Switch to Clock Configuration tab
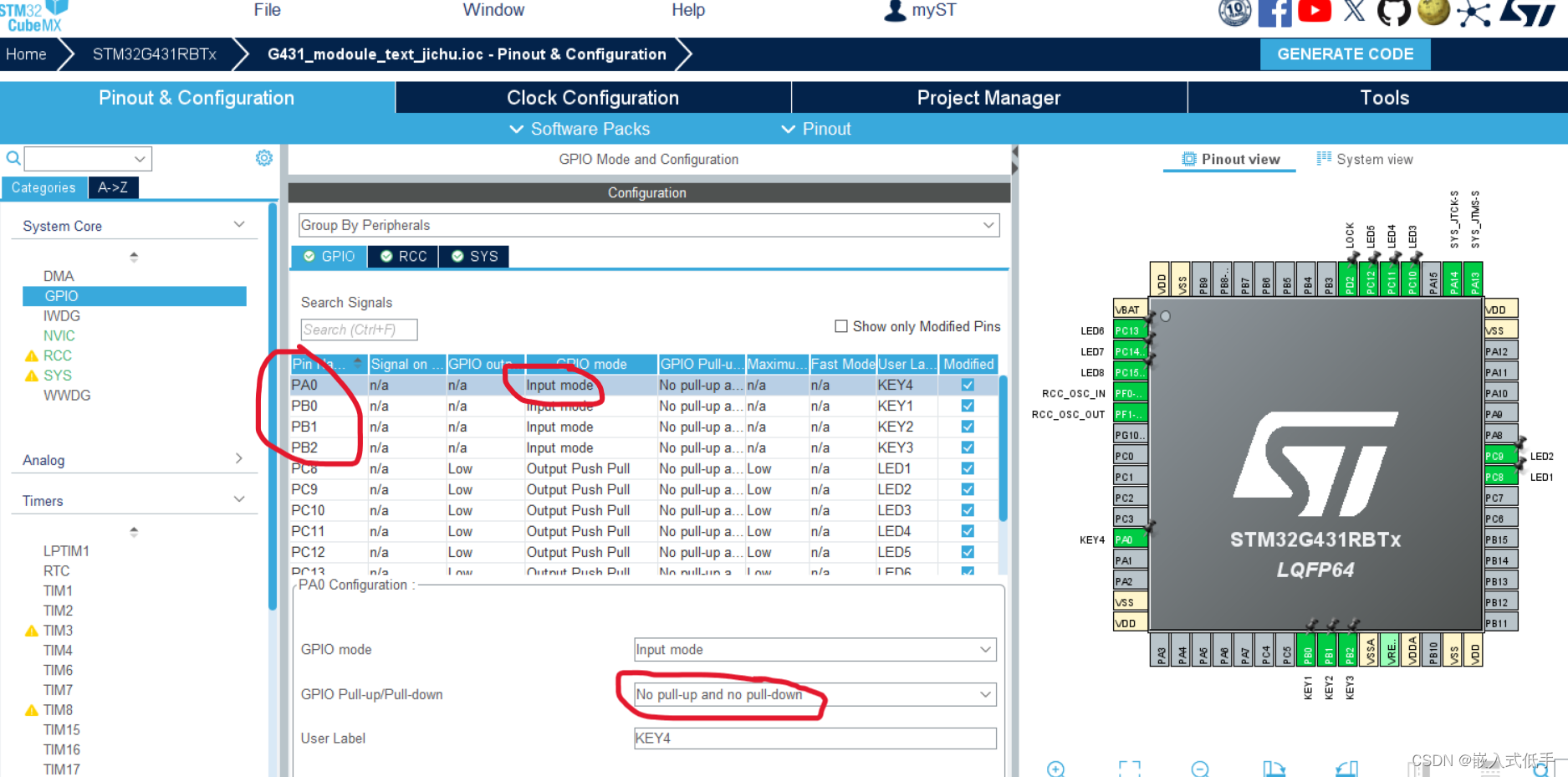 point(593,98)
